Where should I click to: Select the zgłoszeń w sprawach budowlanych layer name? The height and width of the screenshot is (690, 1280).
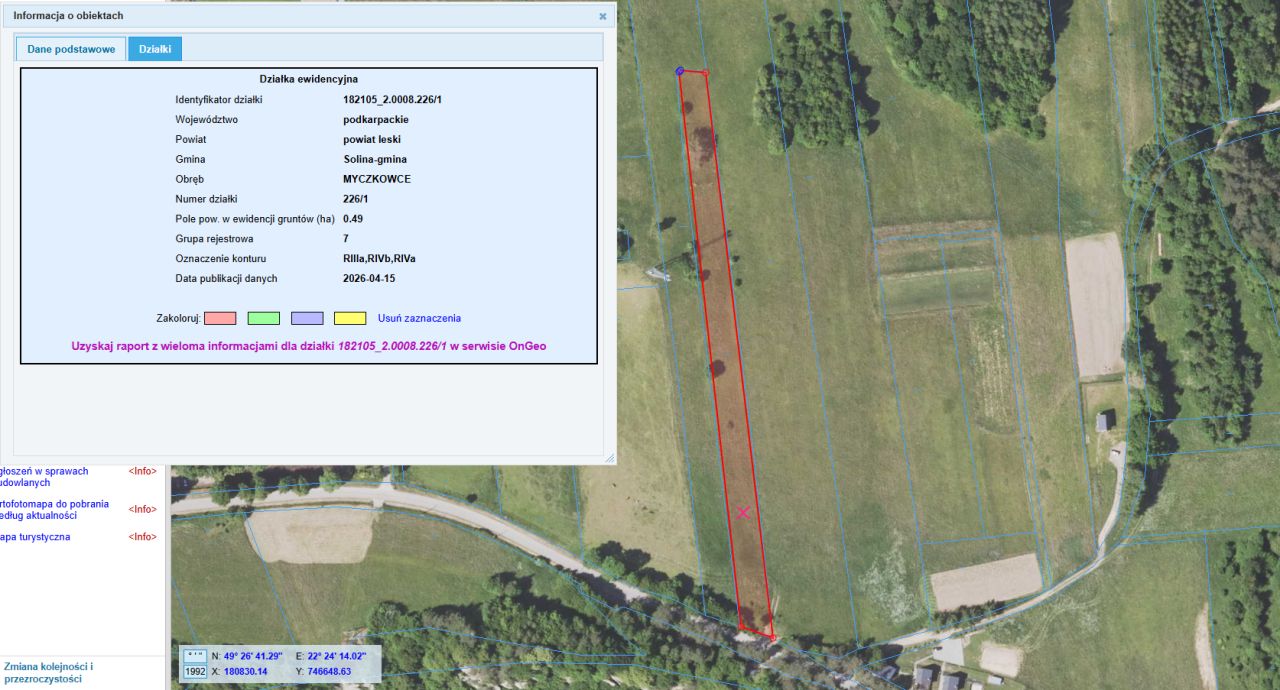44,477
